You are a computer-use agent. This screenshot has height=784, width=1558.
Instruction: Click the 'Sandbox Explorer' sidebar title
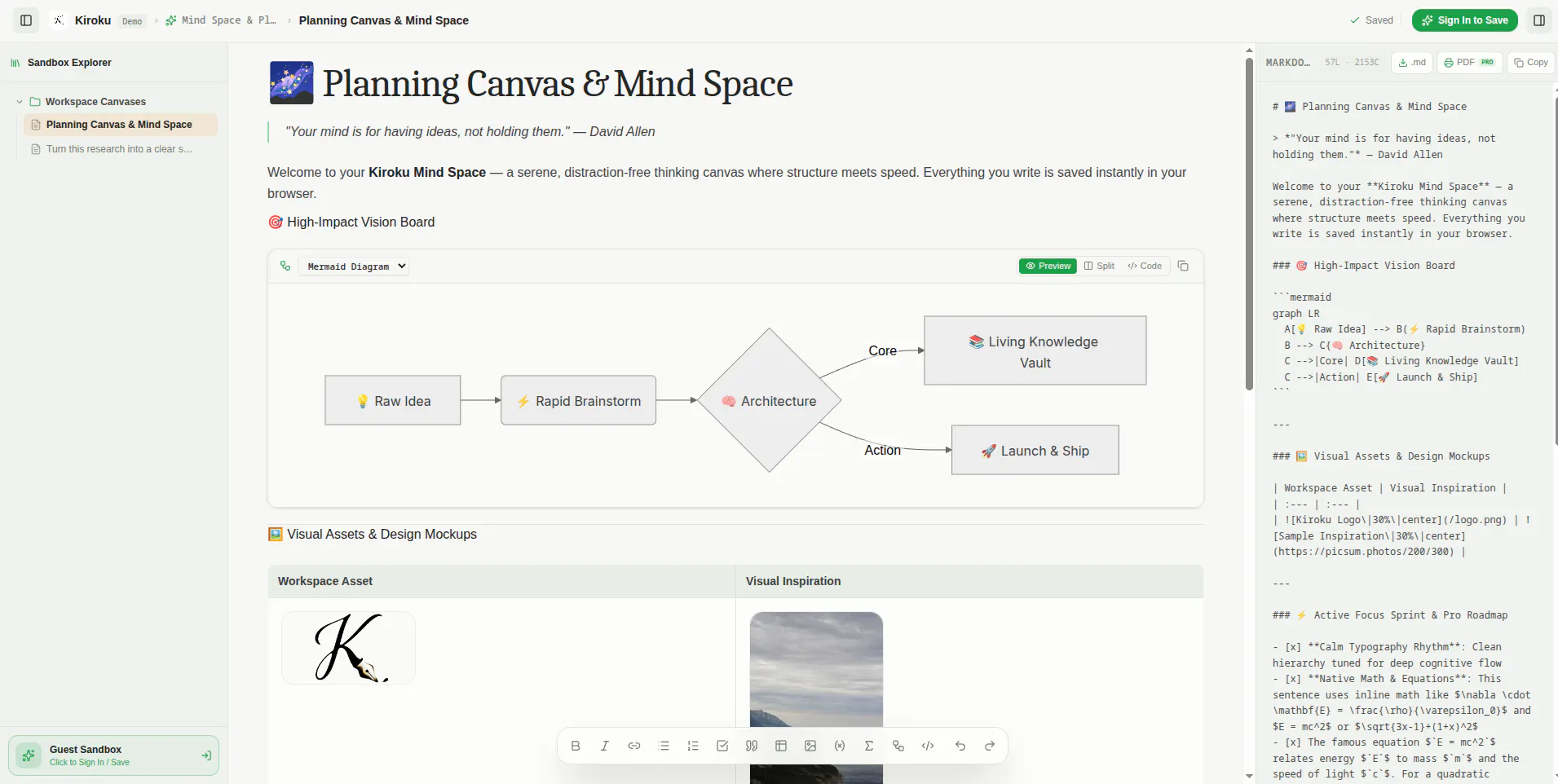click(x=69, y=63)
